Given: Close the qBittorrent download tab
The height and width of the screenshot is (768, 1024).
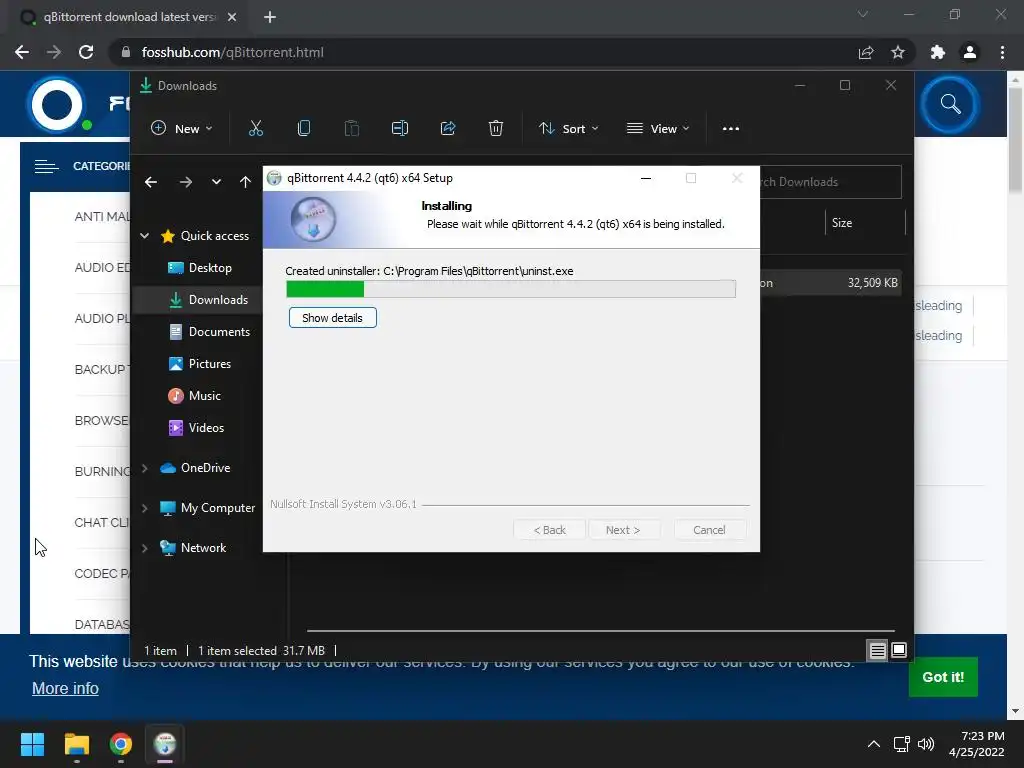Looking at the screenshot, I should point(232,17).
